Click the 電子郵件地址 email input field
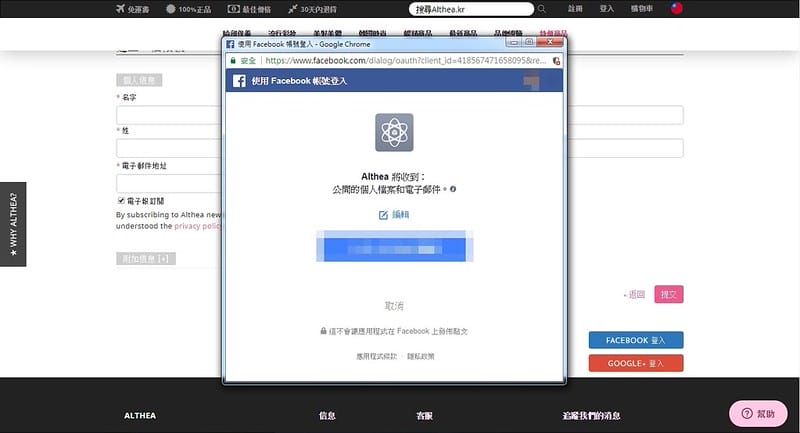This screenshot has width=800, height=433. pos(169,183)
